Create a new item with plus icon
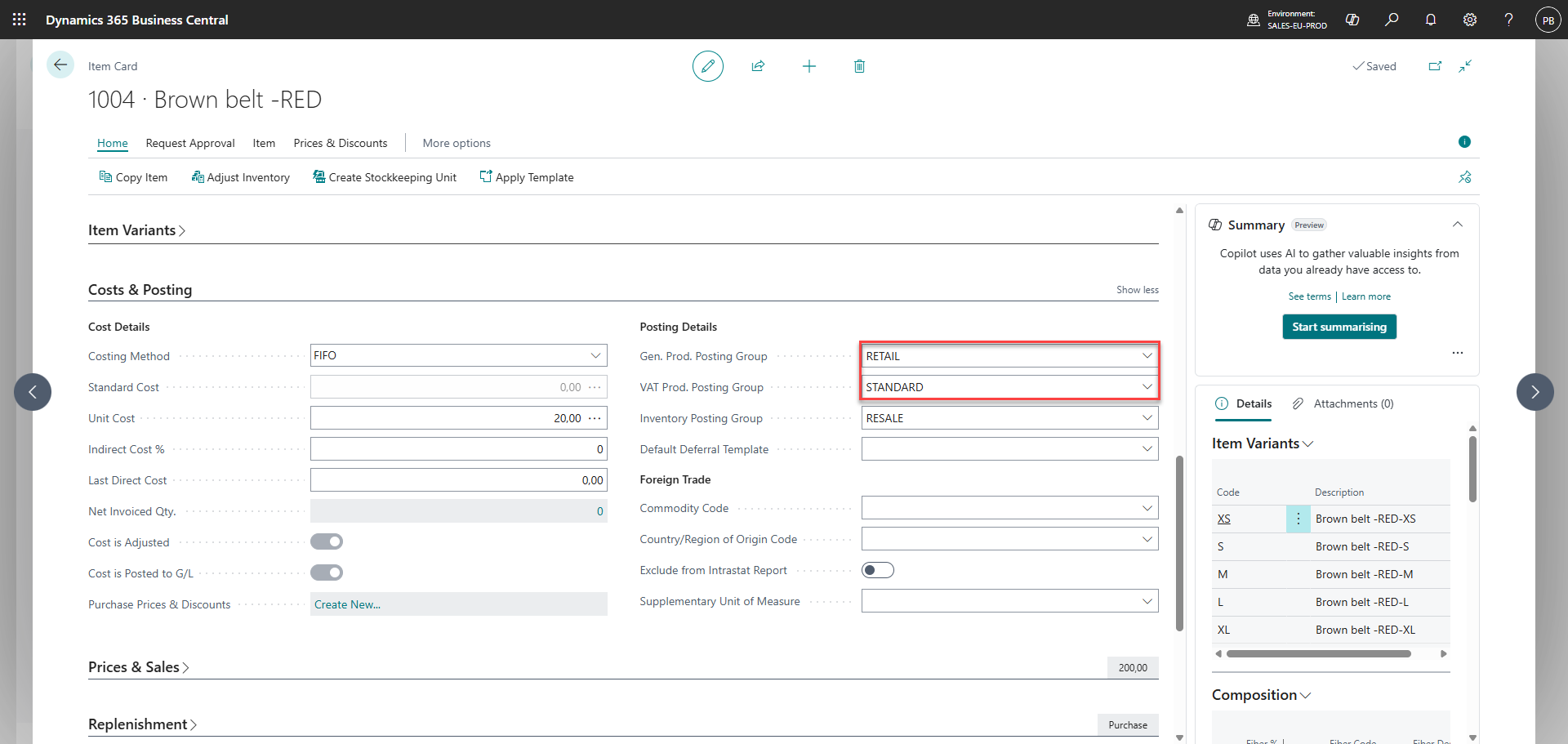The width and height of the screenshot is (1568, 744). tap(809, 66)
